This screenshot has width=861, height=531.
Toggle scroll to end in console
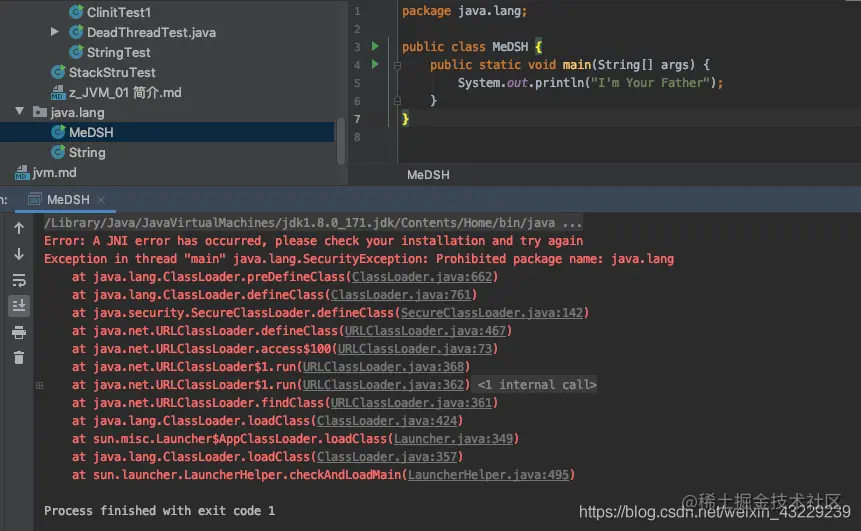(x=19, y=306)
